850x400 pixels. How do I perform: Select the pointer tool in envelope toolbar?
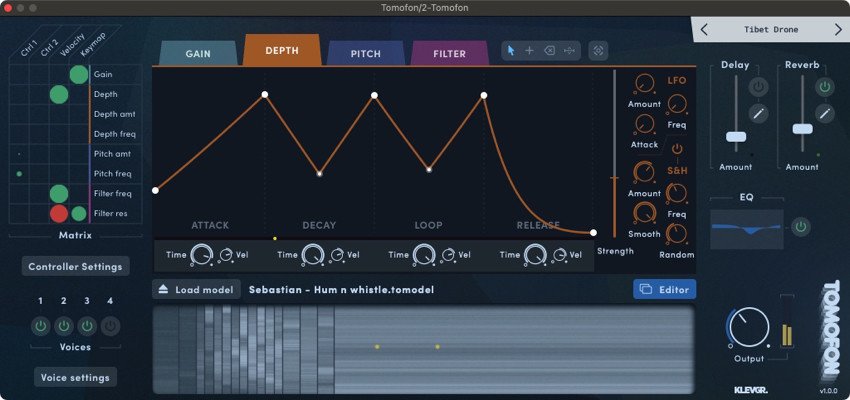pyautogui.click(x=511, y=50)
